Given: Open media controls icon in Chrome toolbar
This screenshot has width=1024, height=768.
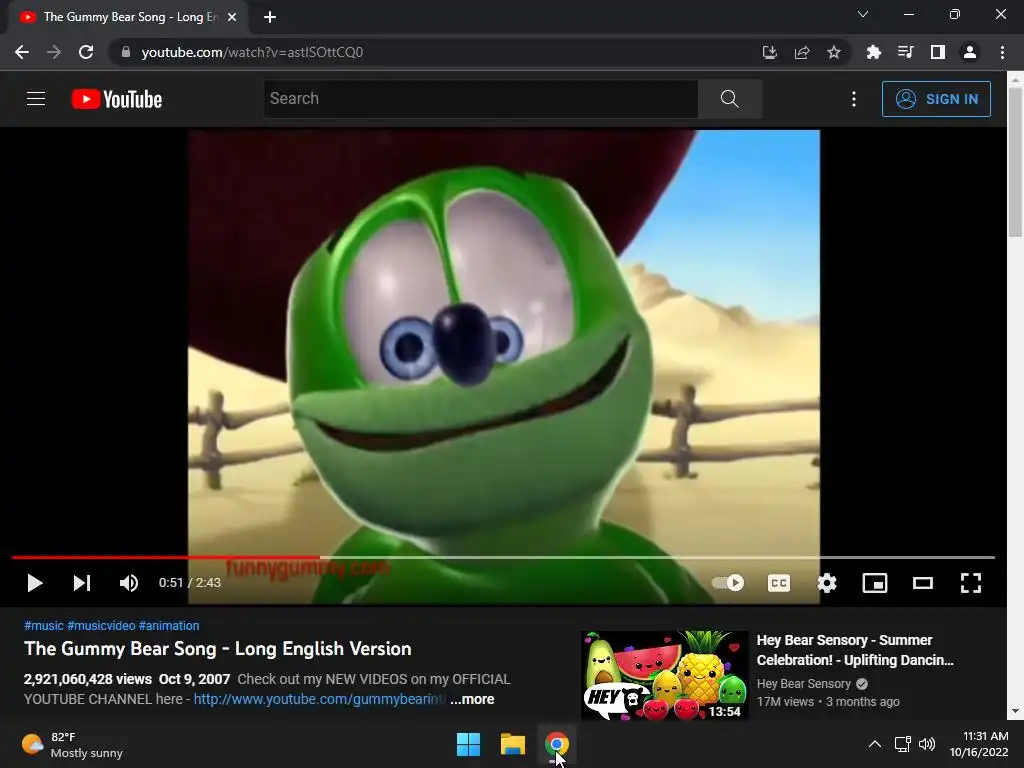Looking at the screenshot, I should (906, 52).
